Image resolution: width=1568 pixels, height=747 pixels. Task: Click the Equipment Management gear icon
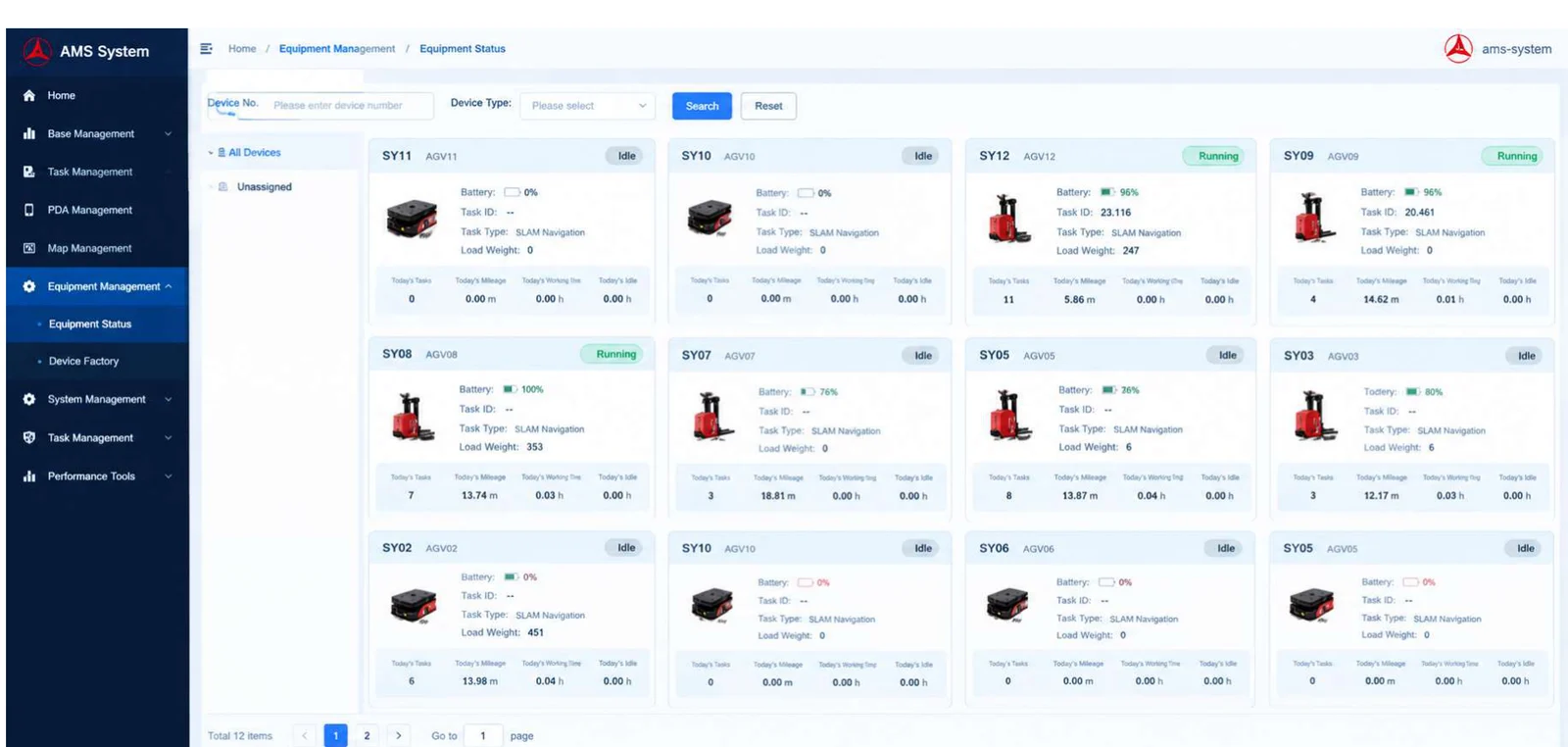pos(29,286)
